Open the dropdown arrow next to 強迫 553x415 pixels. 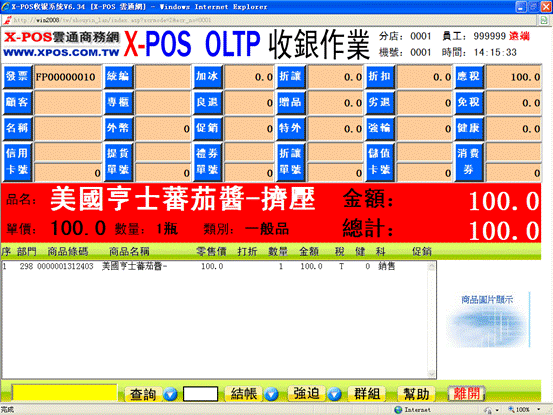click(x=334, y=394)
